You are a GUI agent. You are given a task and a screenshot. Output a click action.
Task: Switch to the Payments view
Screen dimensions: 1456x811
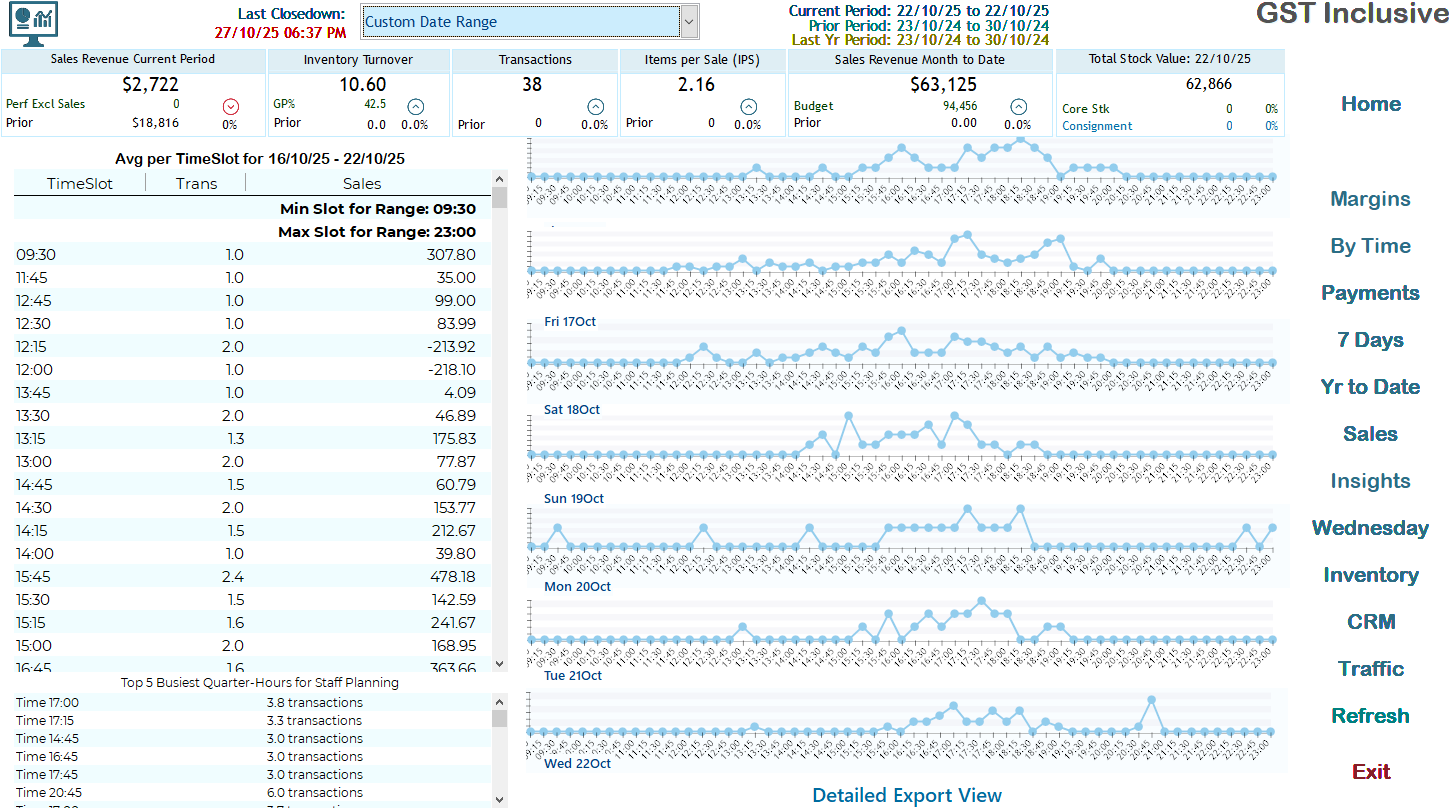pos(1369,293)
